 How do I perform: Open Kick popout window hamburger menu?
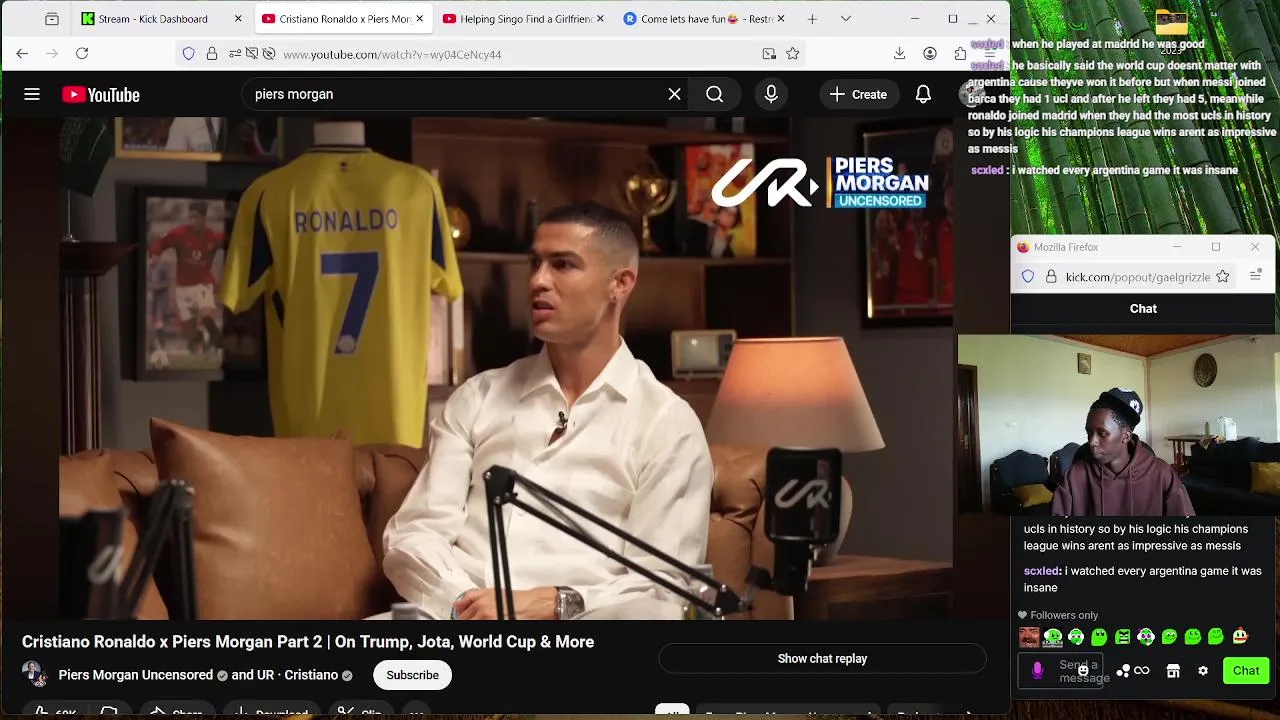(1256, 275)
